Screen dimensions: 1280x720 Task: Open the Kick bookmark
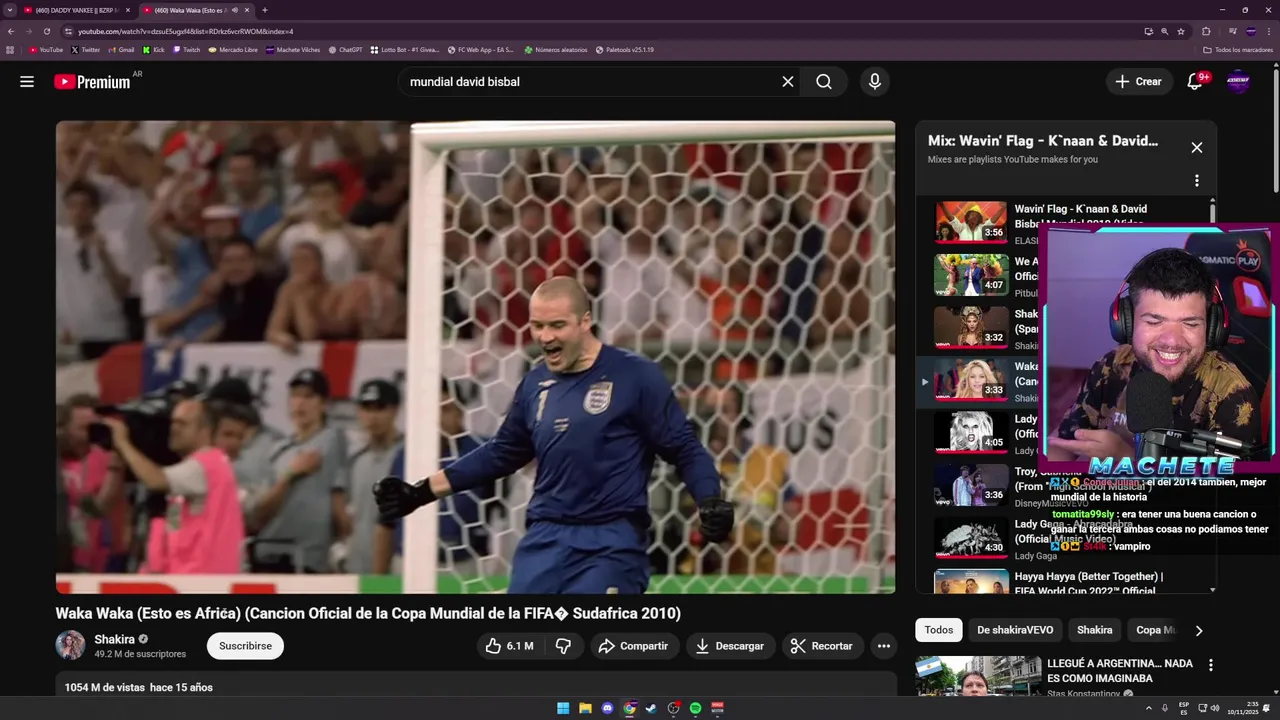click(154, 50)
